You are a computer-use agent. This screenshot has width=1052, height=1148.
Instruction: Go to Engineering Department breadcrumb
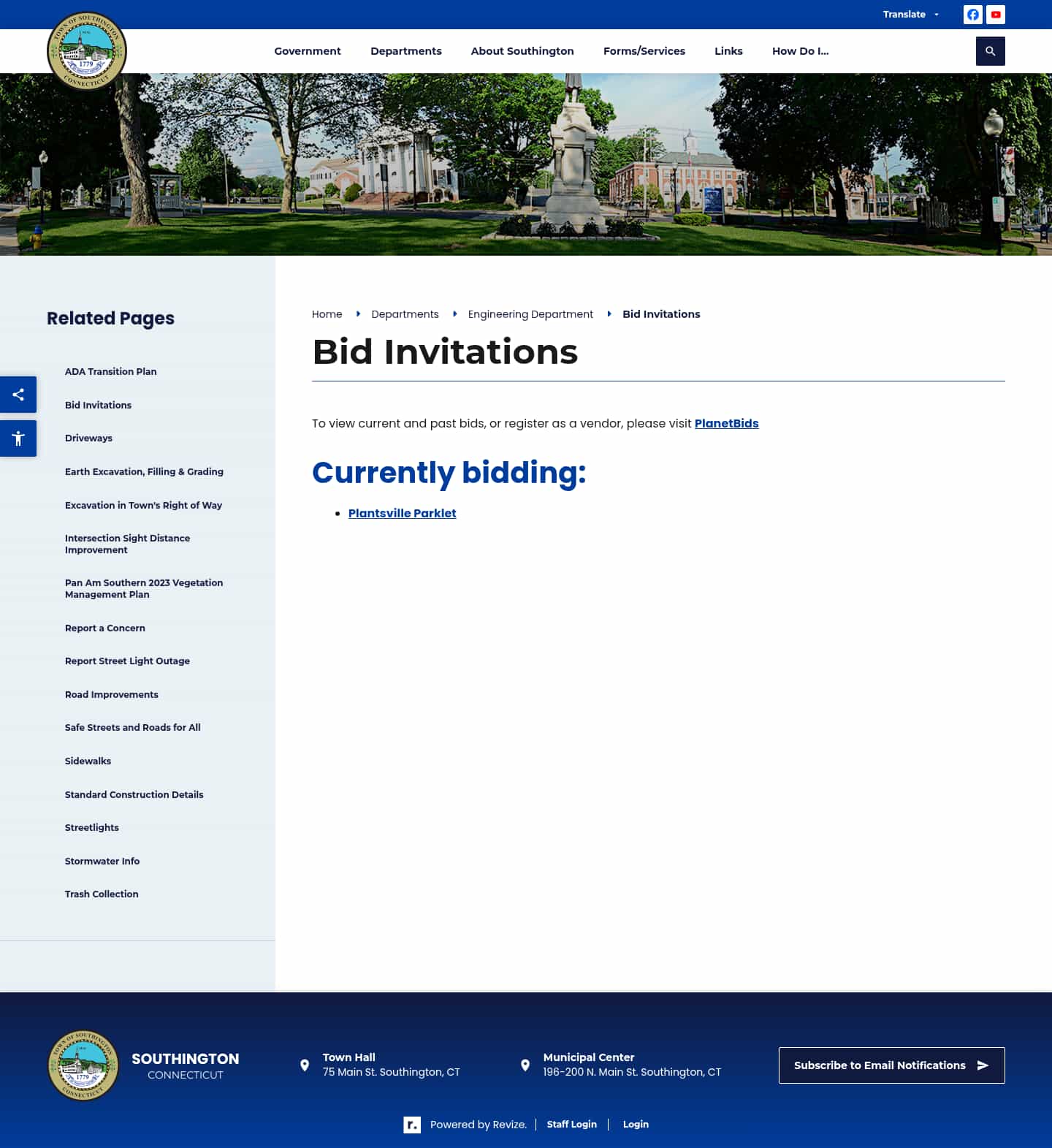click(x=530, y=314)
